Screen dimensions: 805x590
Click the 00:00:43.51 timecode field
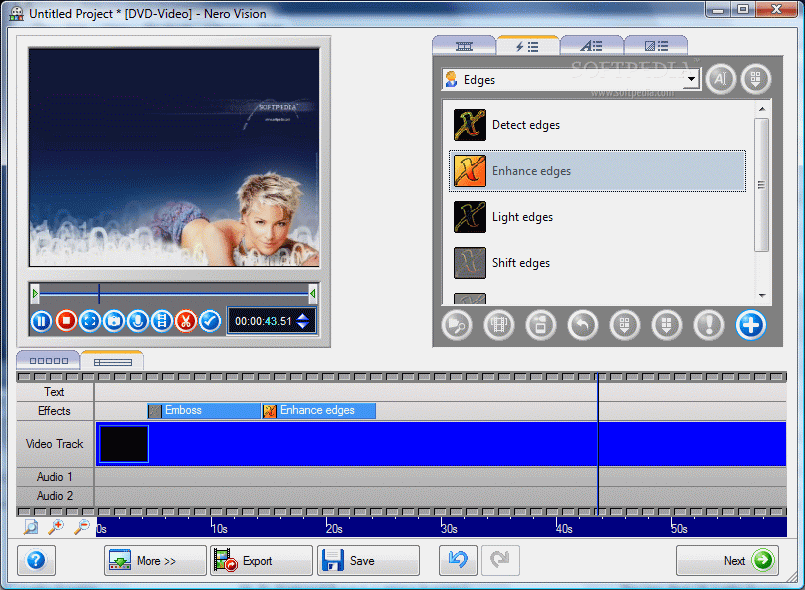[263, 321]
